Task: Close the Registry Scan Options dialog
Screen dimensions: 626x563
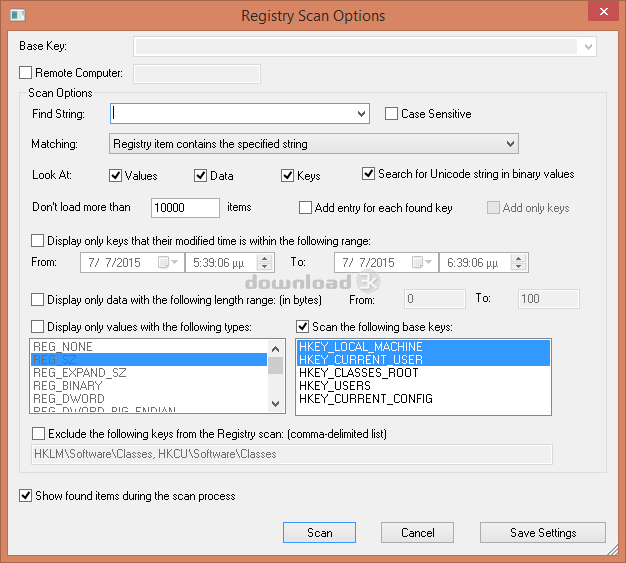Action: [x=598, y=14]
